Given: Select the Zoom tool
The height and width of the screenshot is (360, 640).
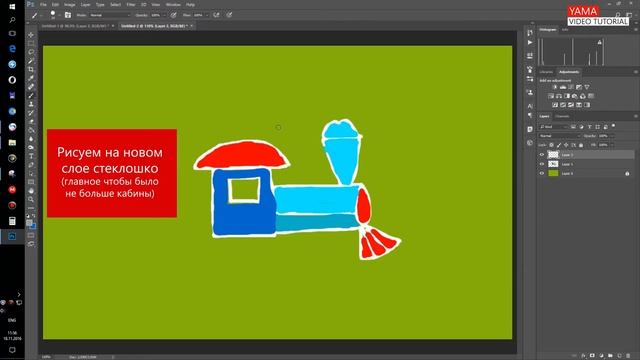Looking at the screenshot, I should (31, 199).
